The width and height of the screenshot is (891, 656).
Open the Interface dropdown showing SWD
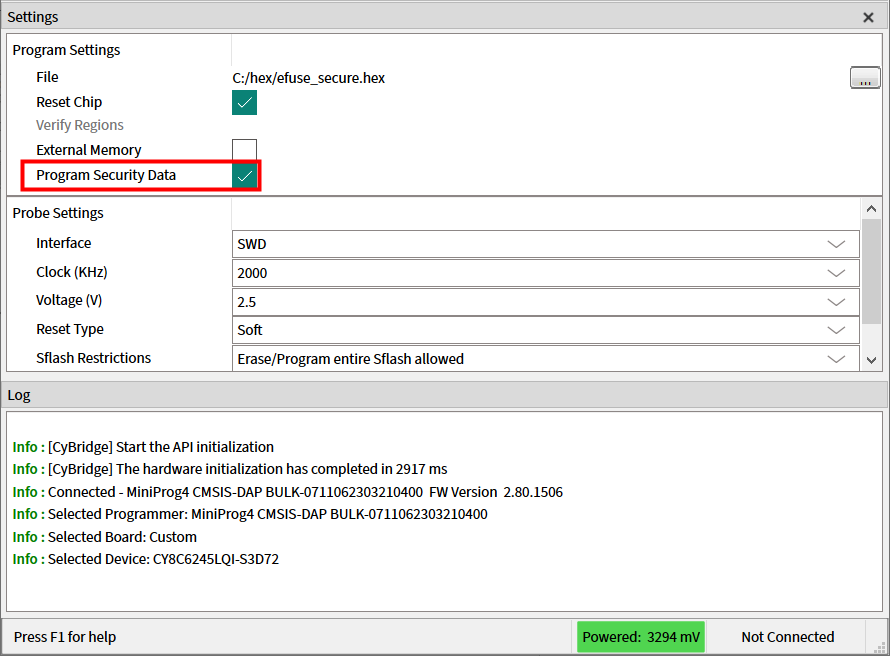coord(545,244)
